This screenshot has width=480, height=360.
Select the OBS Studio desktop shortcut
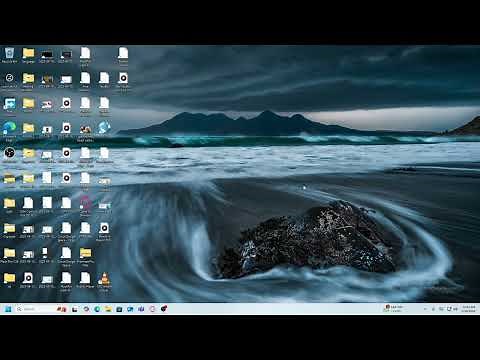(x=9, y=155)
